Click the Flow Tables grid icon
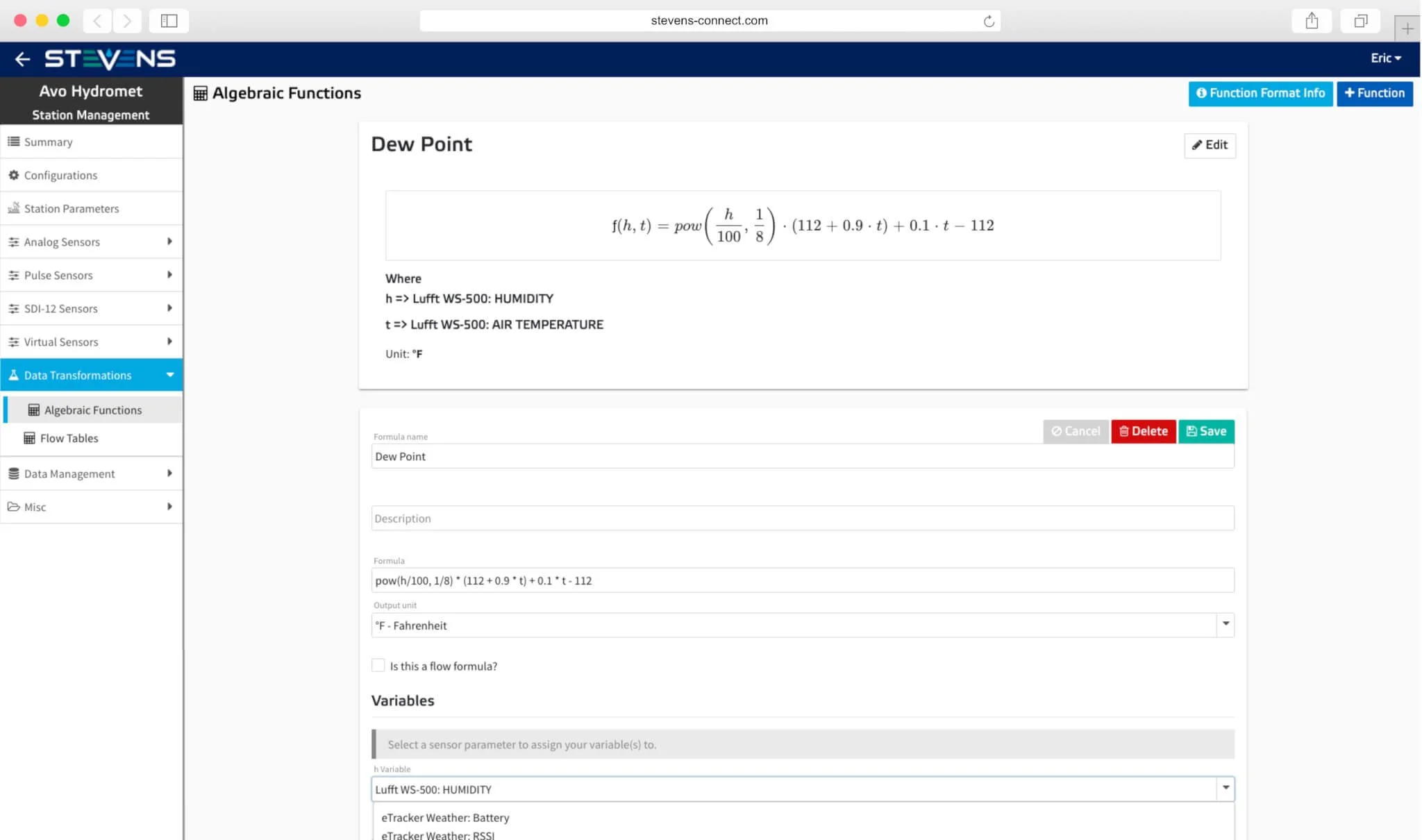The width and height of the screenshot is (1422, 840). click(29, 438)
